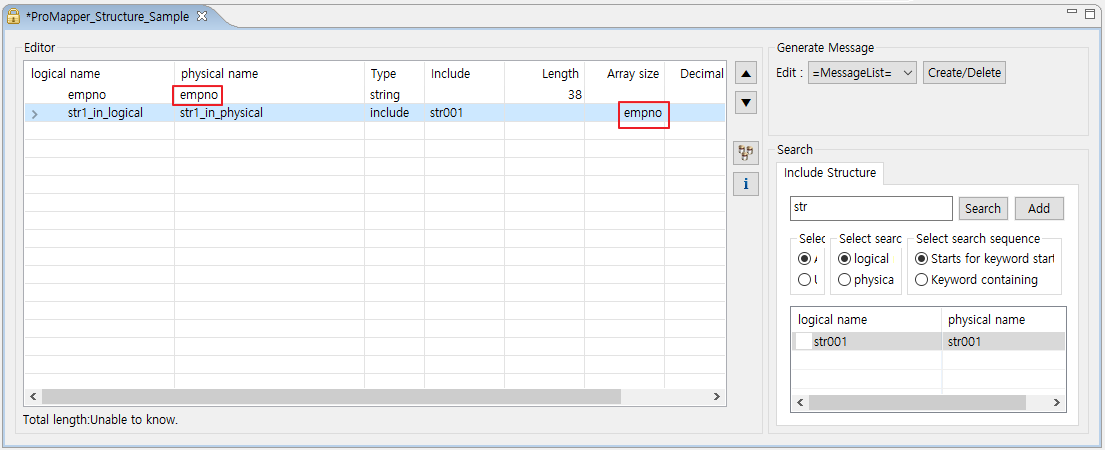Click the move down arrow button

[746, 102]
